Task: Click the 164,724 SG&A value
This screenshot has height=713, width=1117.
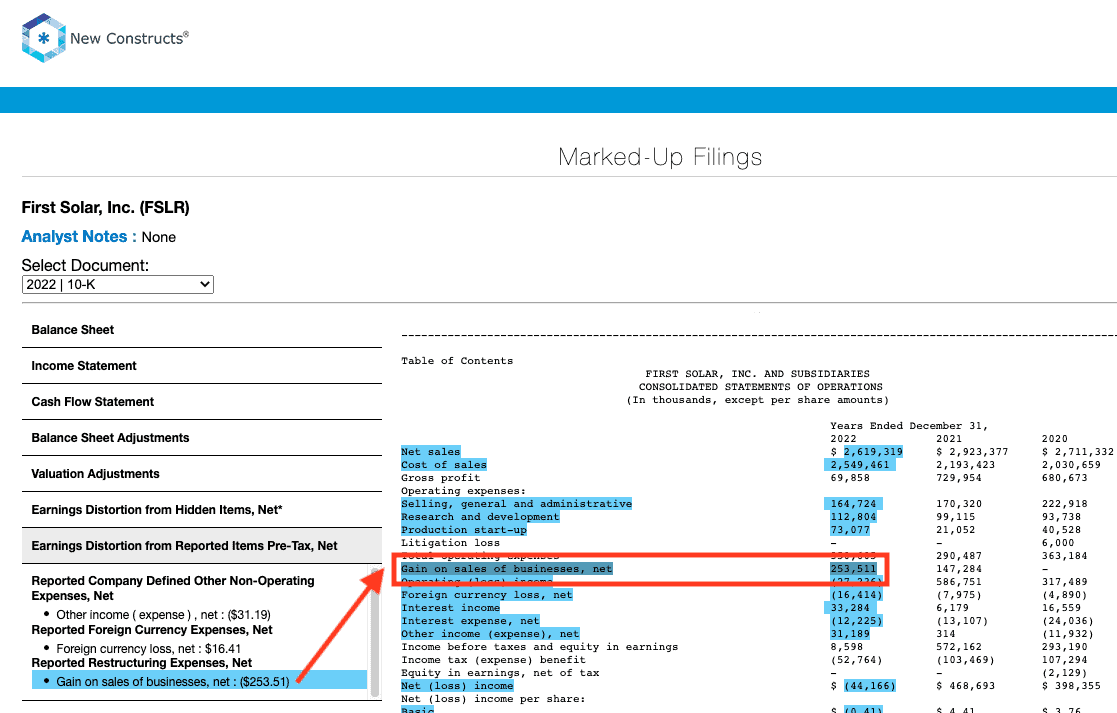Action: point(853,504)
